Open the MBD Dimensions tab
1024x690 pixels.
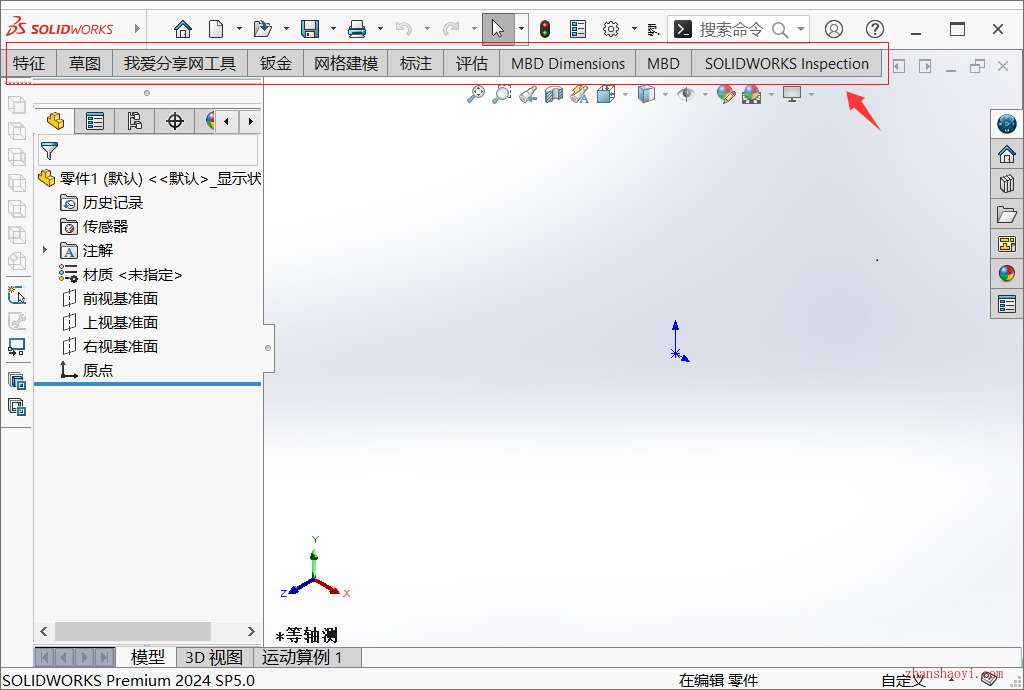pyautogui.click(x=568, y=64)
